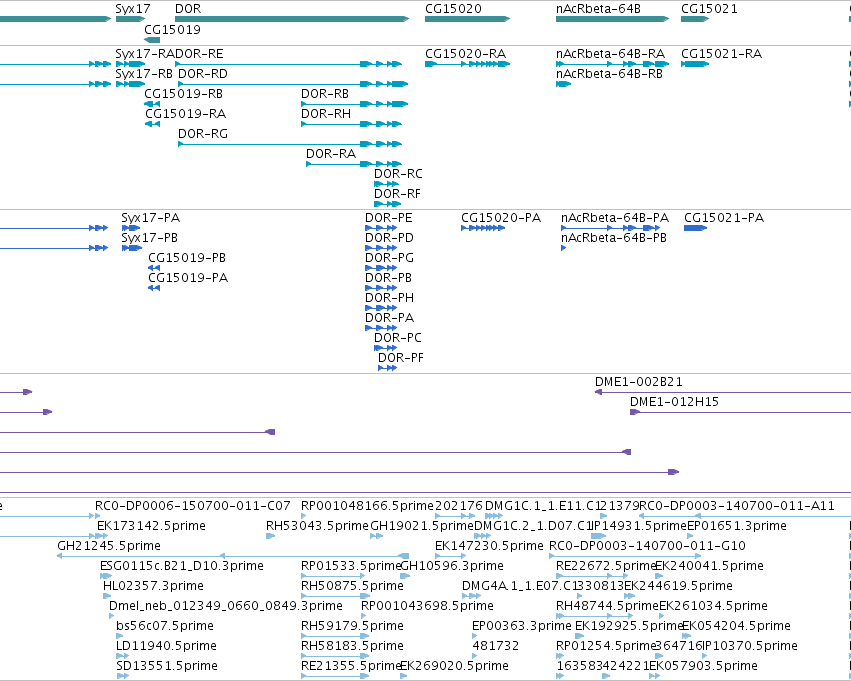Select the CG15020 gene feature
This screenshot has width=851, height=681.
click(x=467, y=19)
